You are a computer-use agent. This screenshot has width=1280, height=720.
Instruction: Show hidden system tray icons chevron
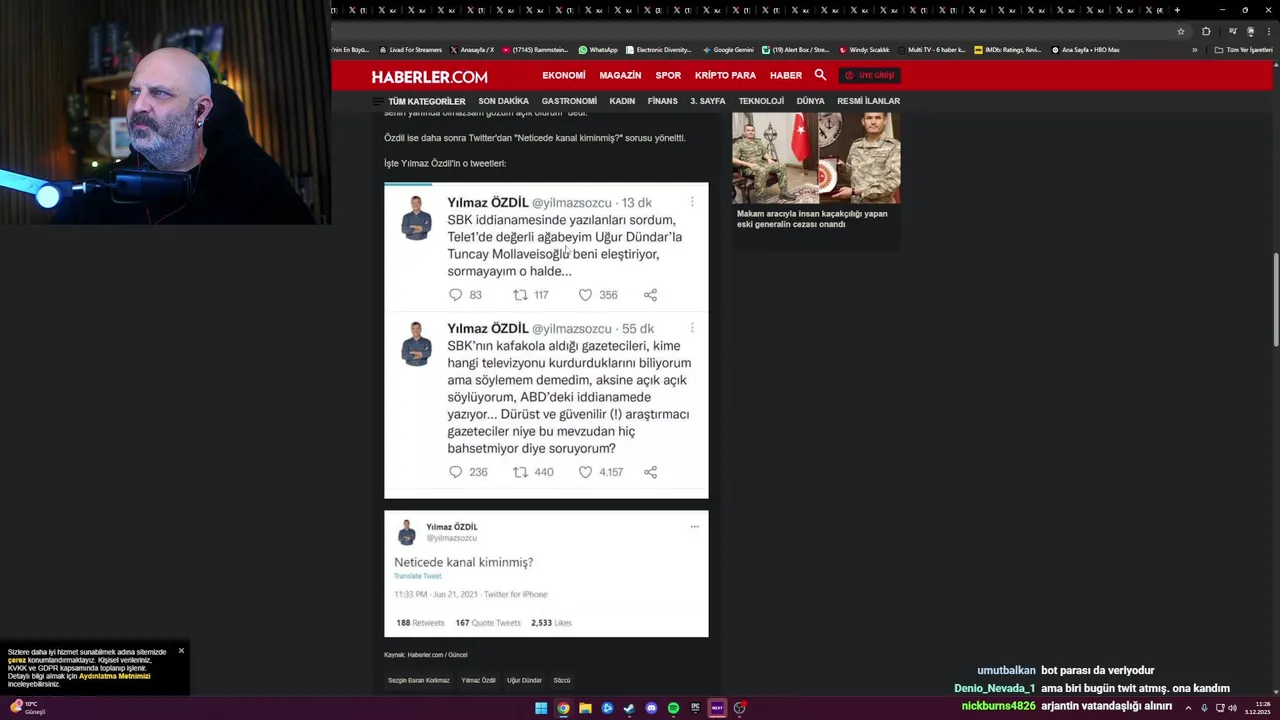tap(1188, 708)
